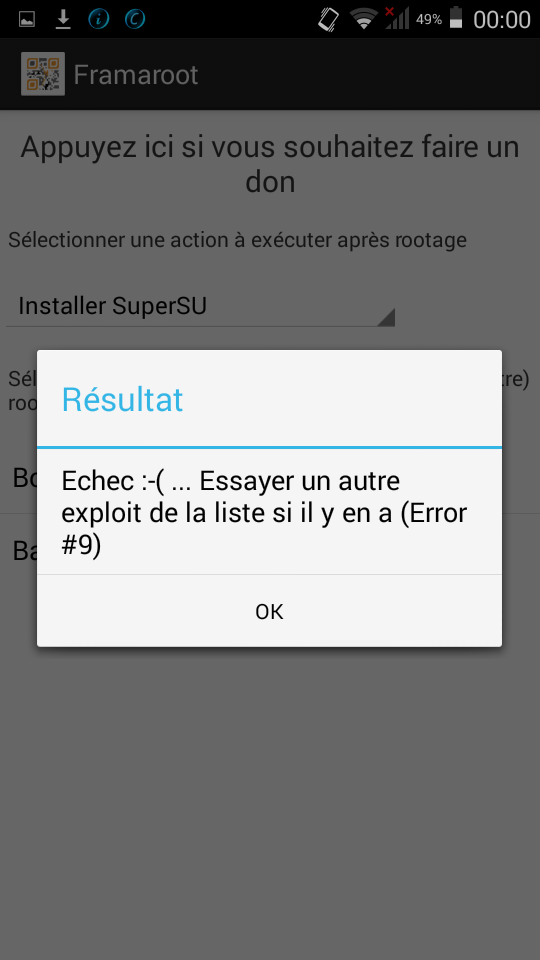540x960 pixels.
Task: Tap the Résultat dialog title
Action: pos(122,400)
